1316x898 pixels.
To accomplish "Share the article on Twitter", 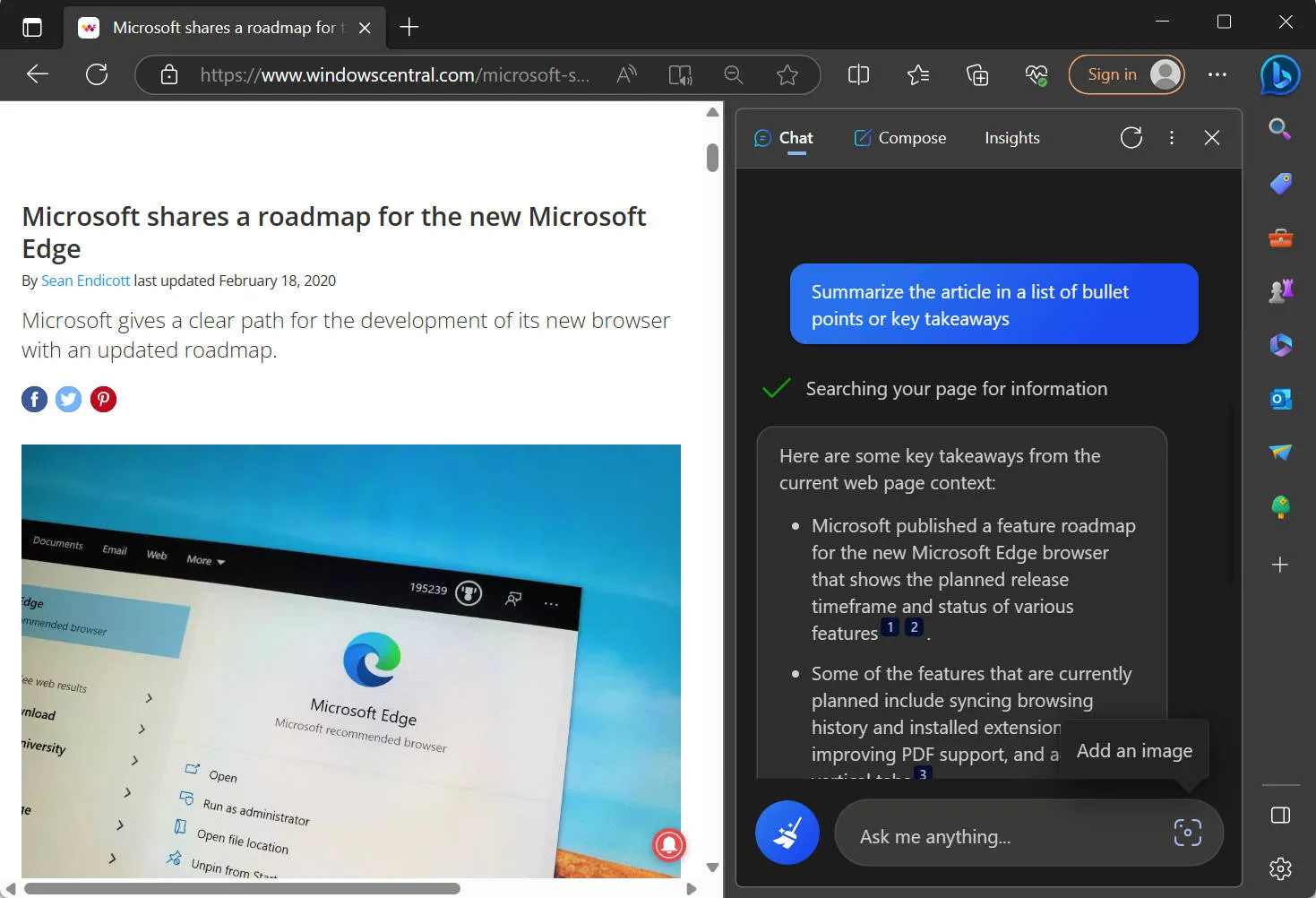I will 68,399.
